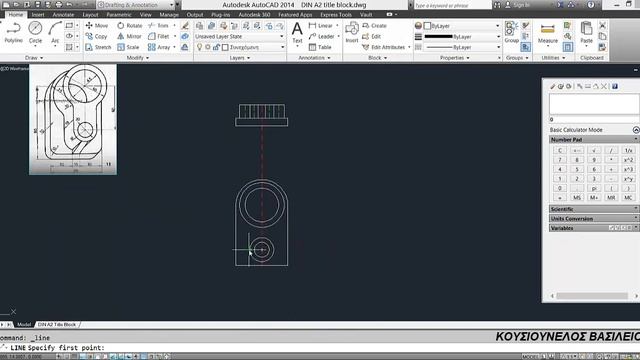Click Edit block
The height and width of the screenshot is (360, 640).
coord(371,36)
